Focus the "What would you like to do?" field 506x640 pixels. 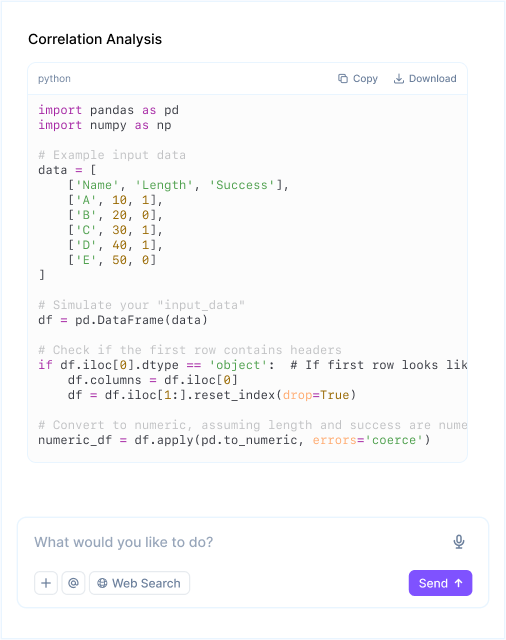[241, 542]
